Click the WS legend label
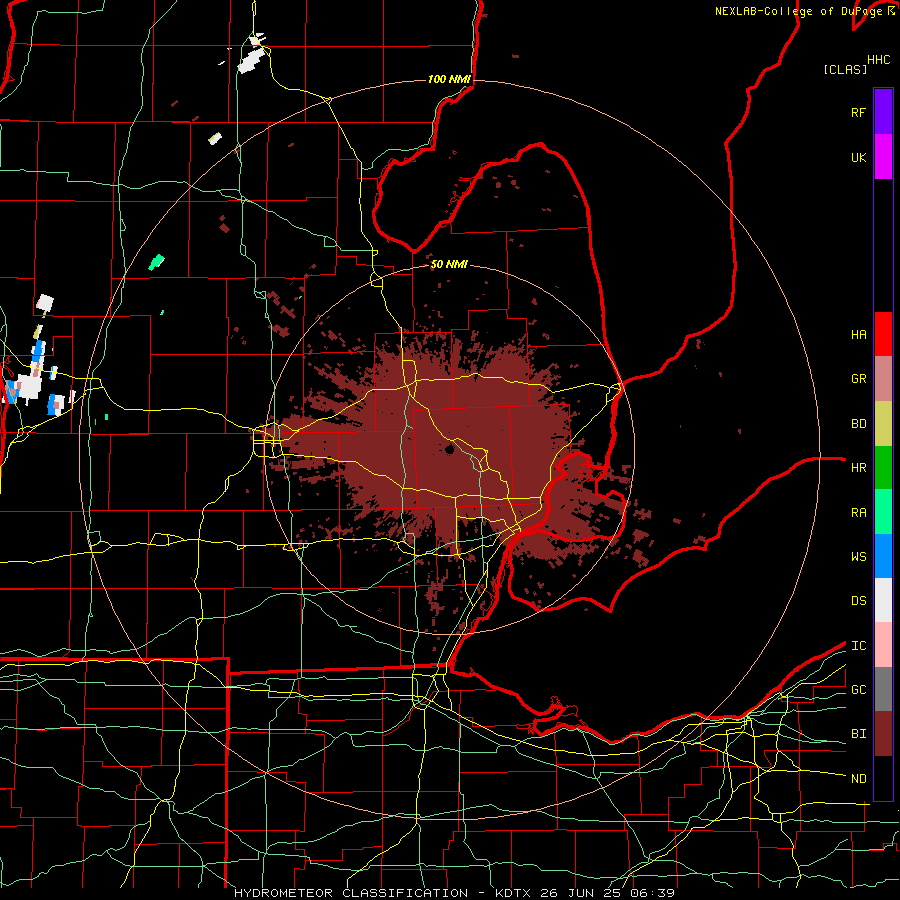This screenshot has width=900, height=900. [858, 556]
